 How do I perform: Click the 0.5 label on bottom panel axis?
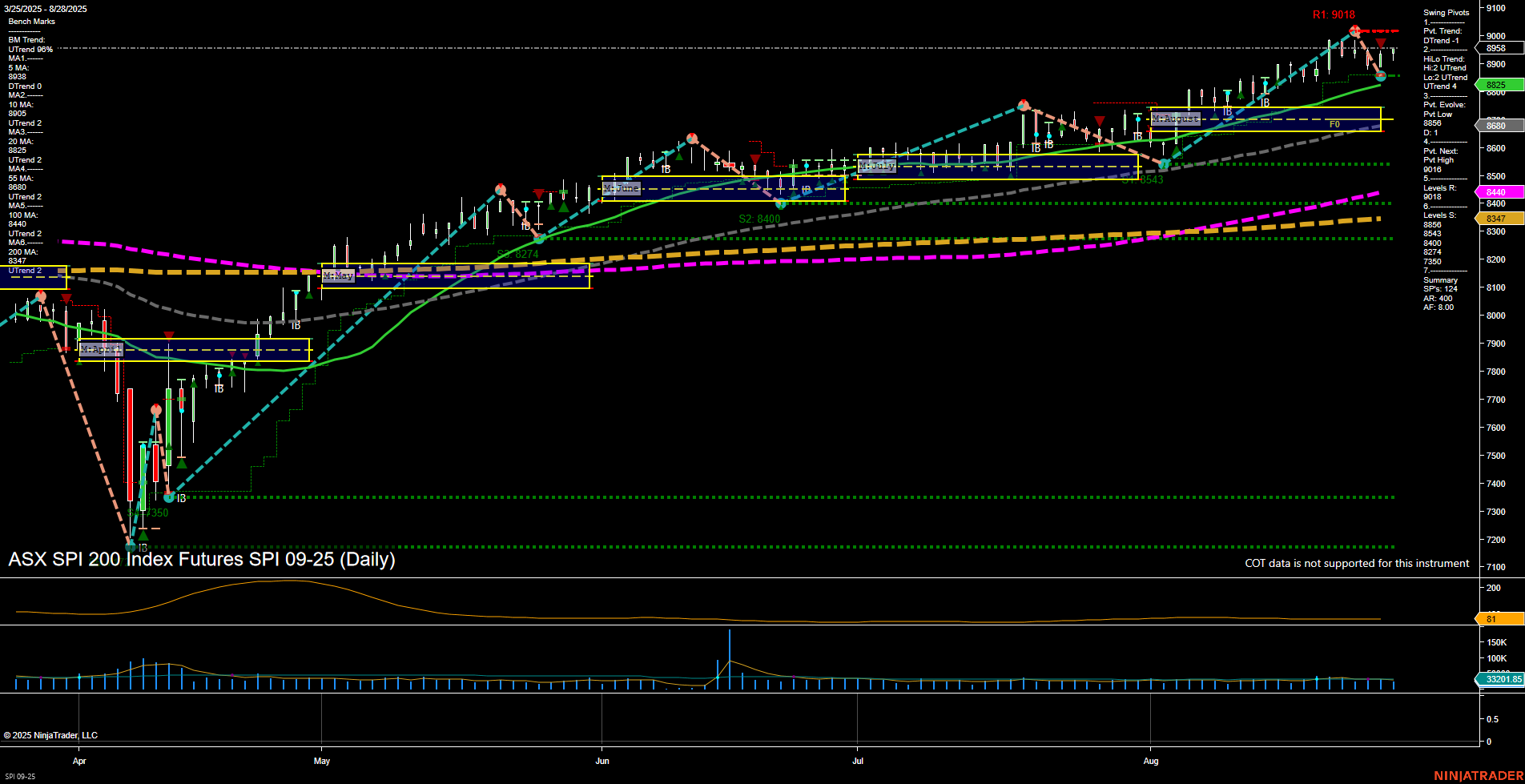click(1493, 719)
